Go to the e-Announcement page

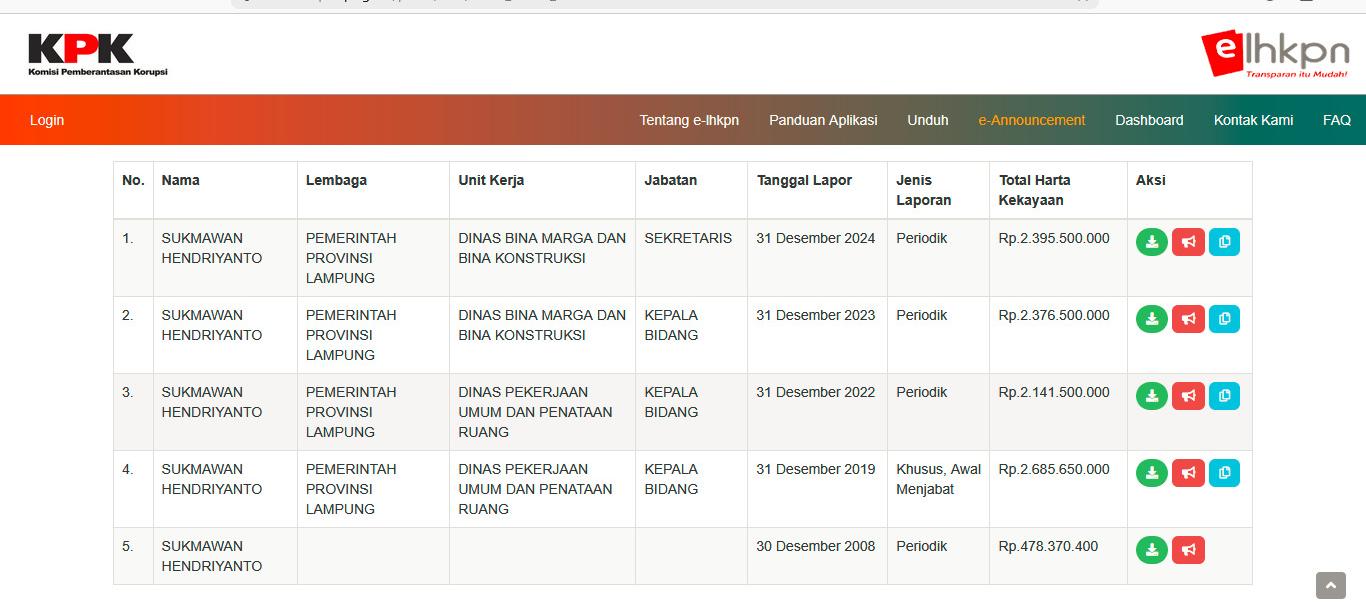coord(1031,120)
